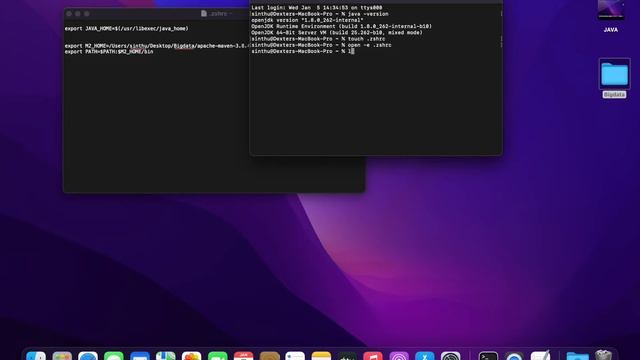640x360 pixels.
Task: Open Podcasts from the Dock
Action: [399, 356]
